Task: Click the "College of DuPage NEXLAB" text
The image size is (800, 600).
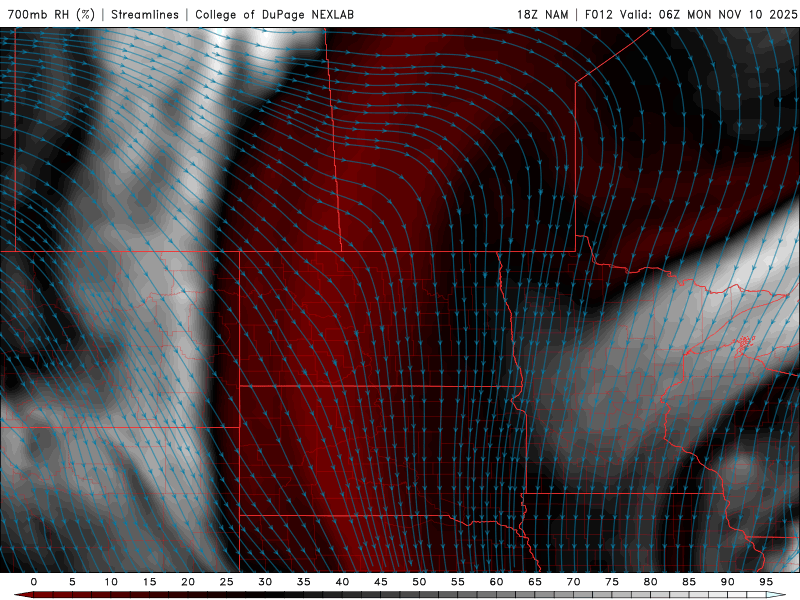Action: pos(274,14)
